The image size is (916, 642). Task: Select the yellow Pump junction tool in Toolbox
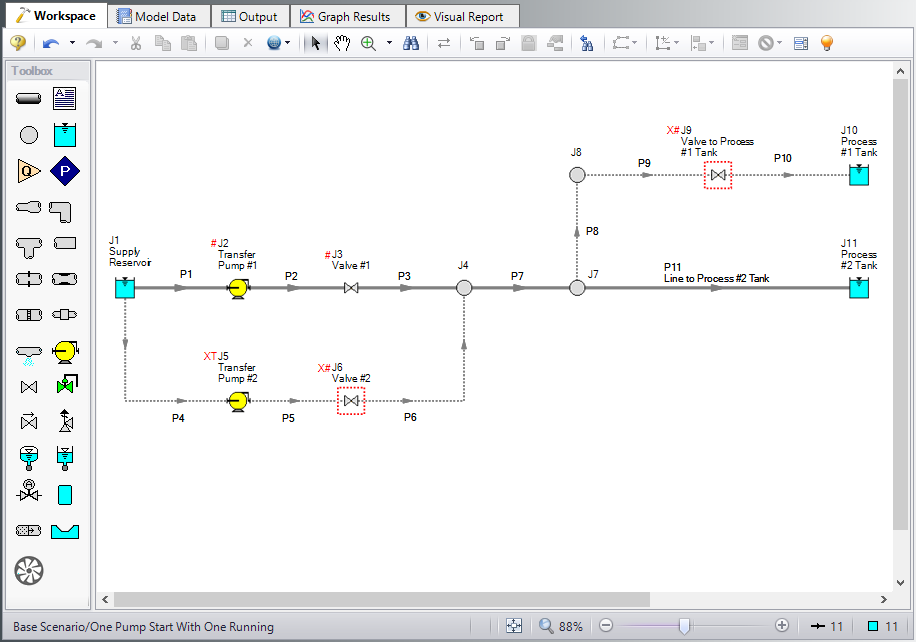65,351
